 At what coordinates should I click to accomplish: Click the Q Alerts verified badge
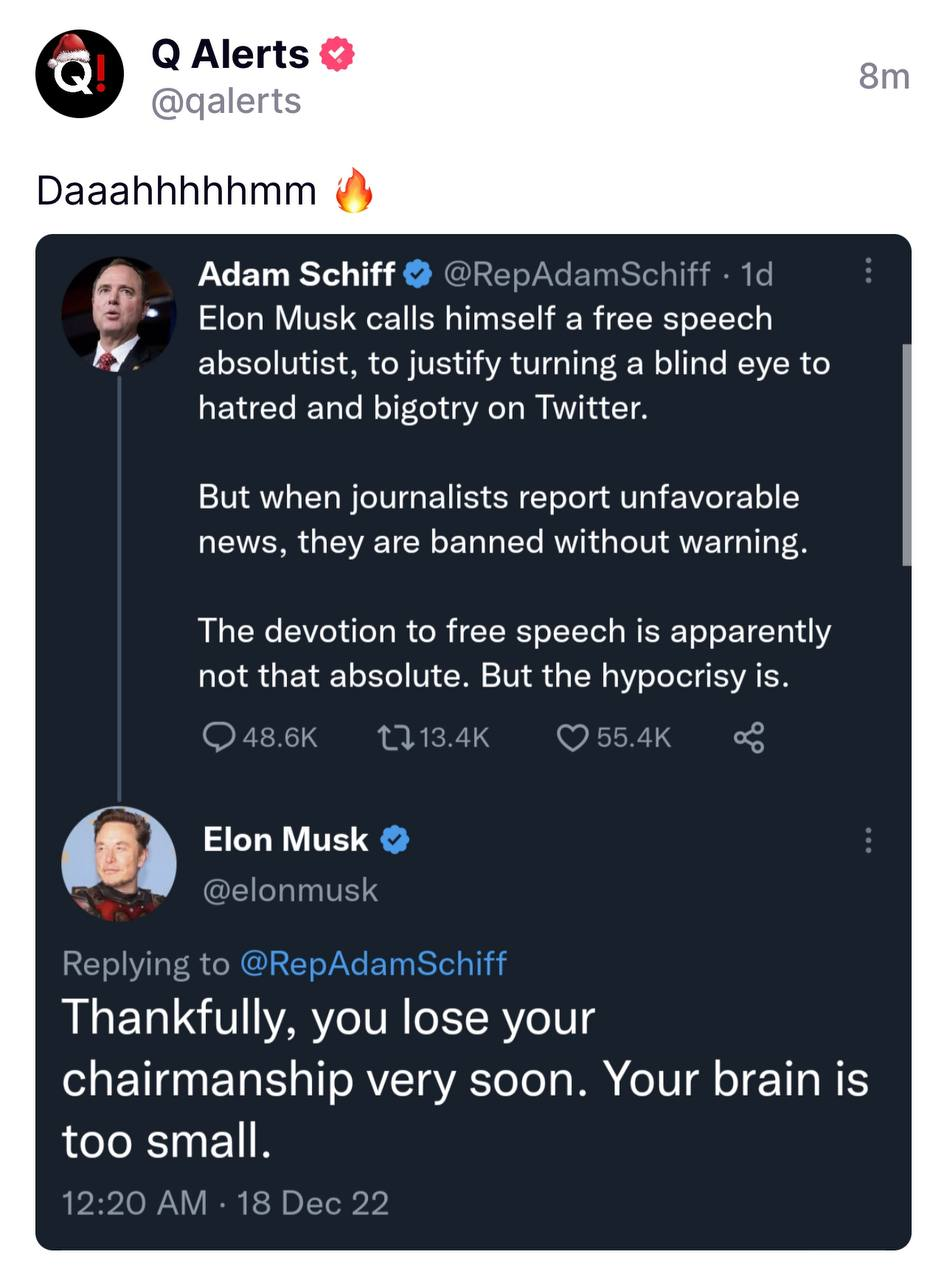click(x=337, y=54)
